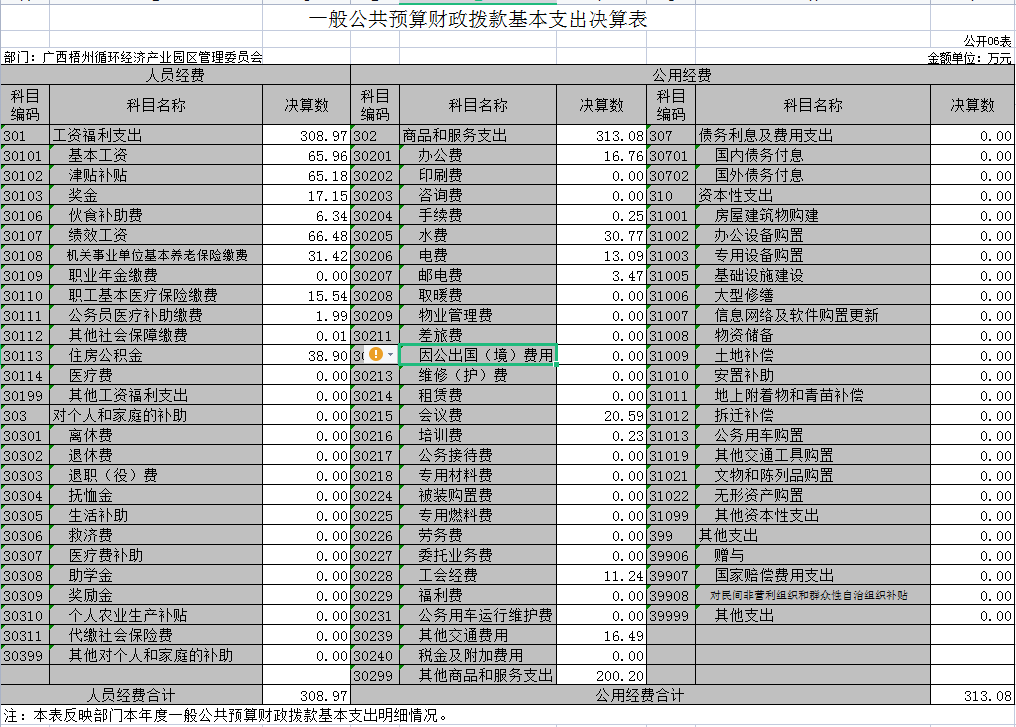Select 人员经费合计 label cell
1016x727 pixels.
click(x=132, y=696)
